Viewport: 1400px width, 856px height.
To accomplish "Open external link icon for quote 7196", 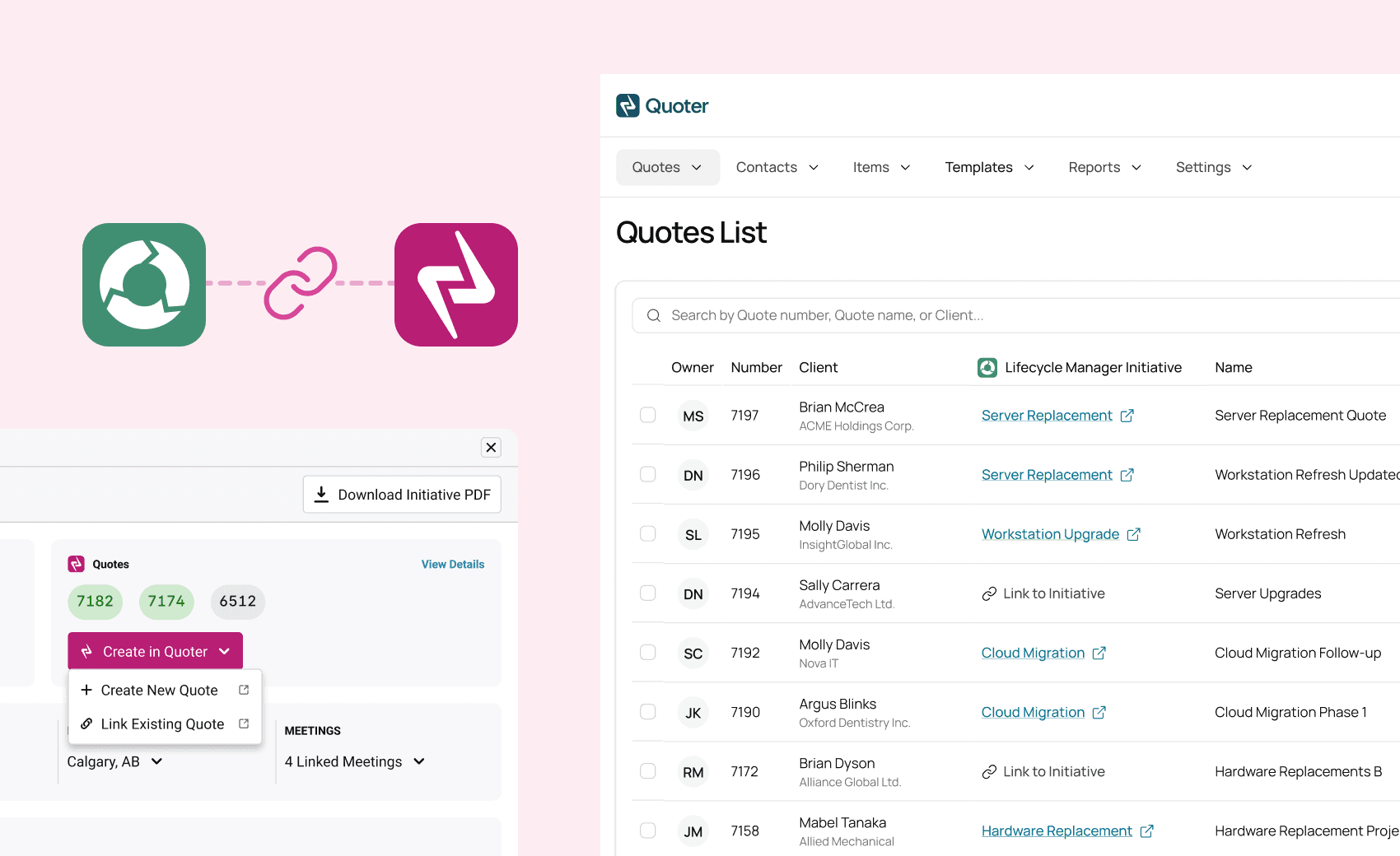I will [x=1127, y=475].
